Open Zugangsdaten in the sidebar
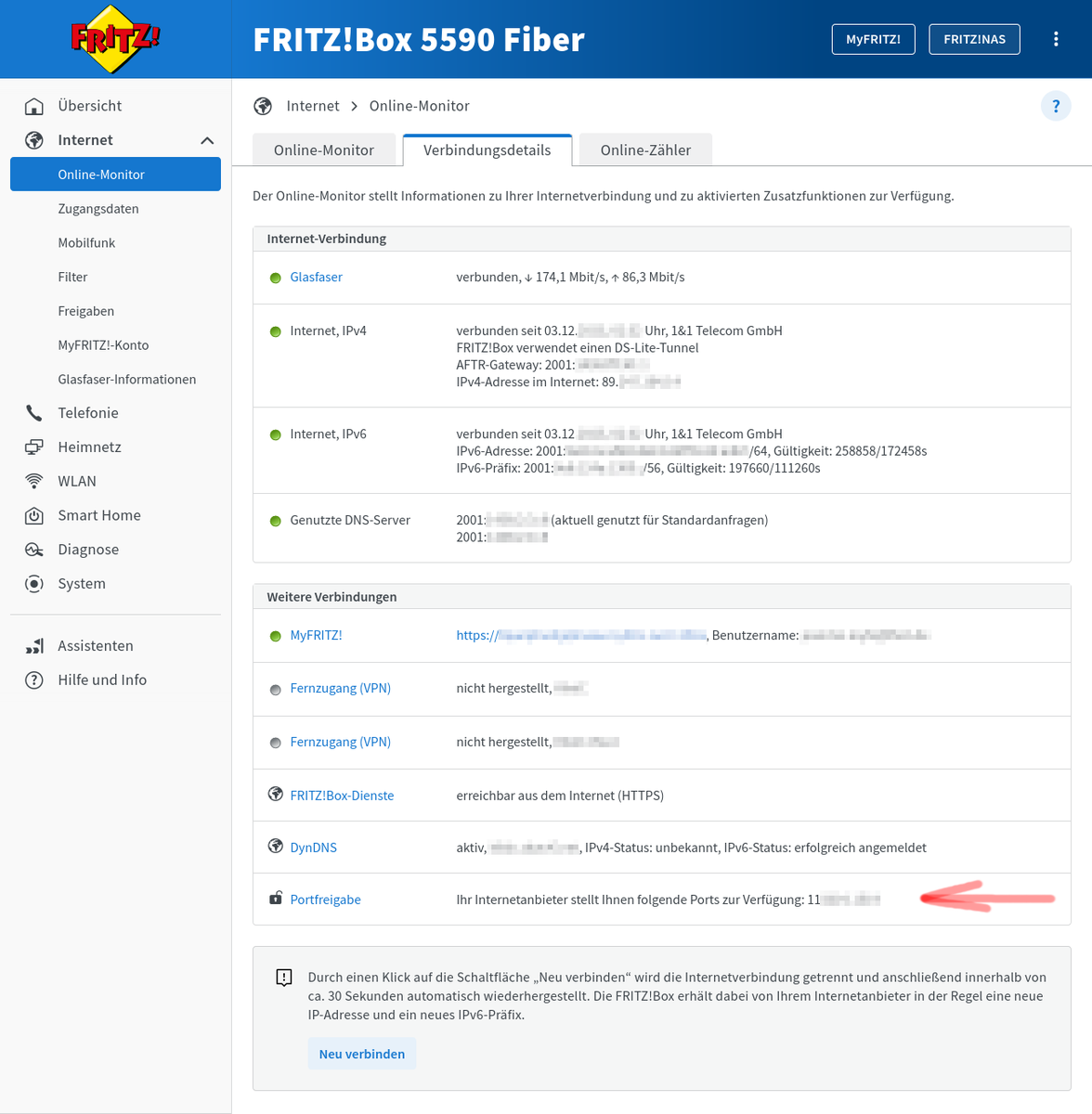 pyautogui.click(x=98, y=209)
